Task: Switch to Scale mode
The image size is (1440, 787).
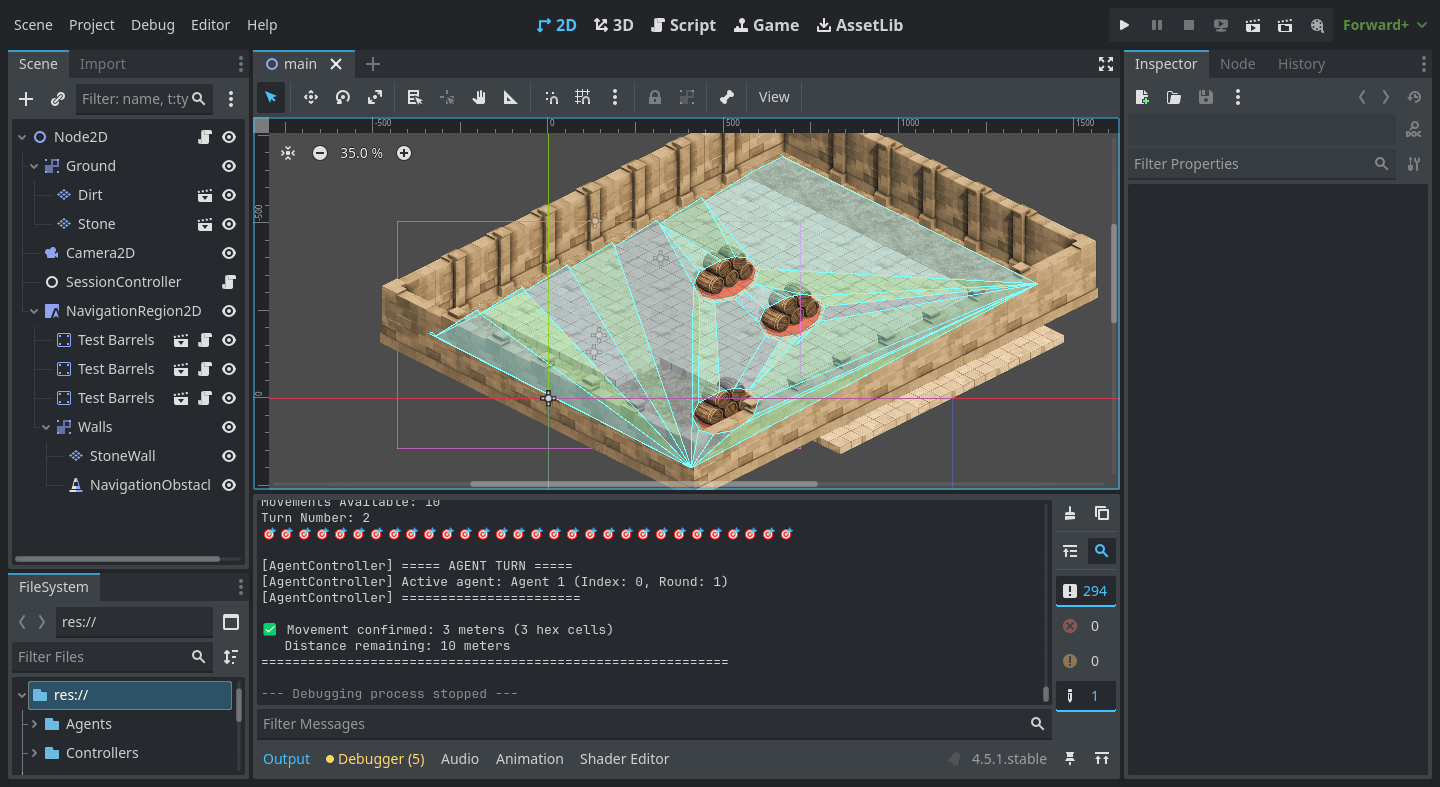Action: [x=375, y=97]
